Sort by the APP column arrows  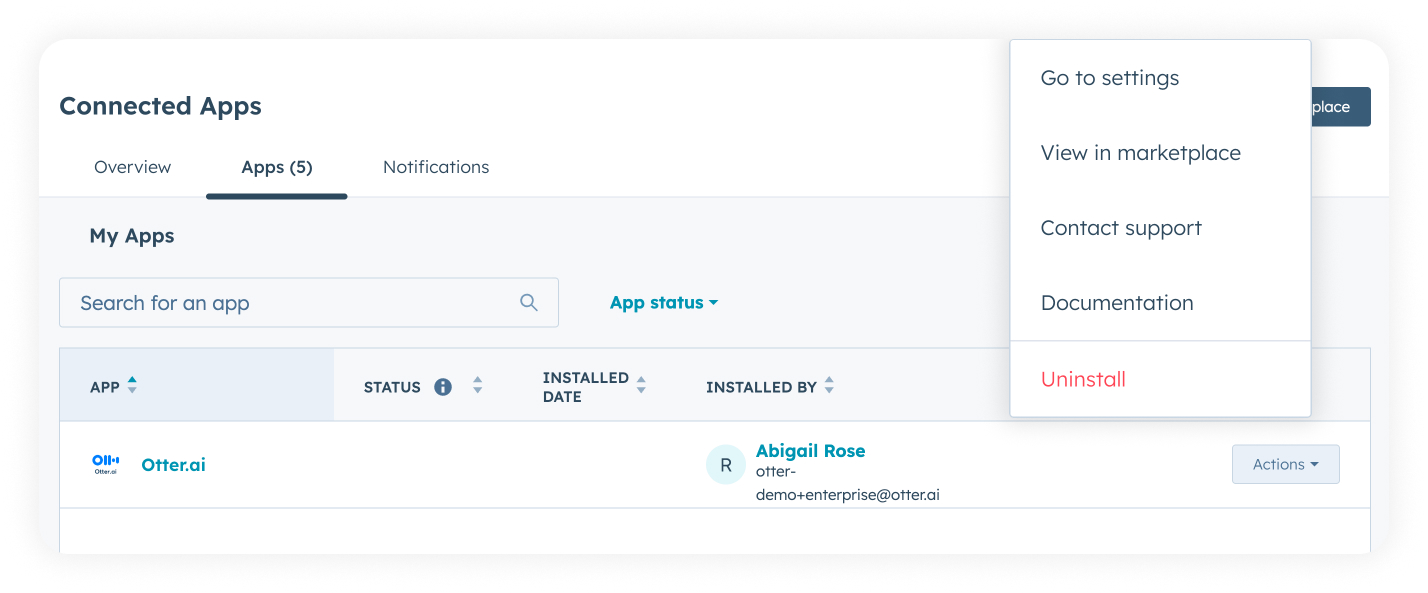(x=132, y=386)
